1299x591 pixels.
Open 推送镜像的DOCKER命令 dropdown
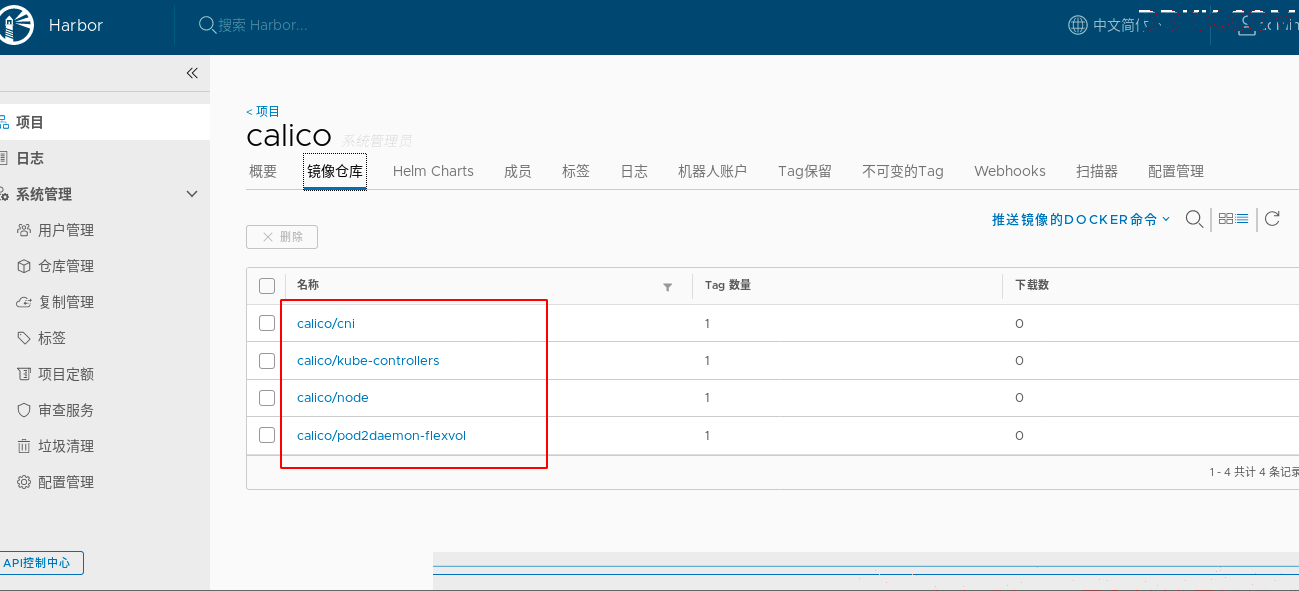tap(1080, 219)
